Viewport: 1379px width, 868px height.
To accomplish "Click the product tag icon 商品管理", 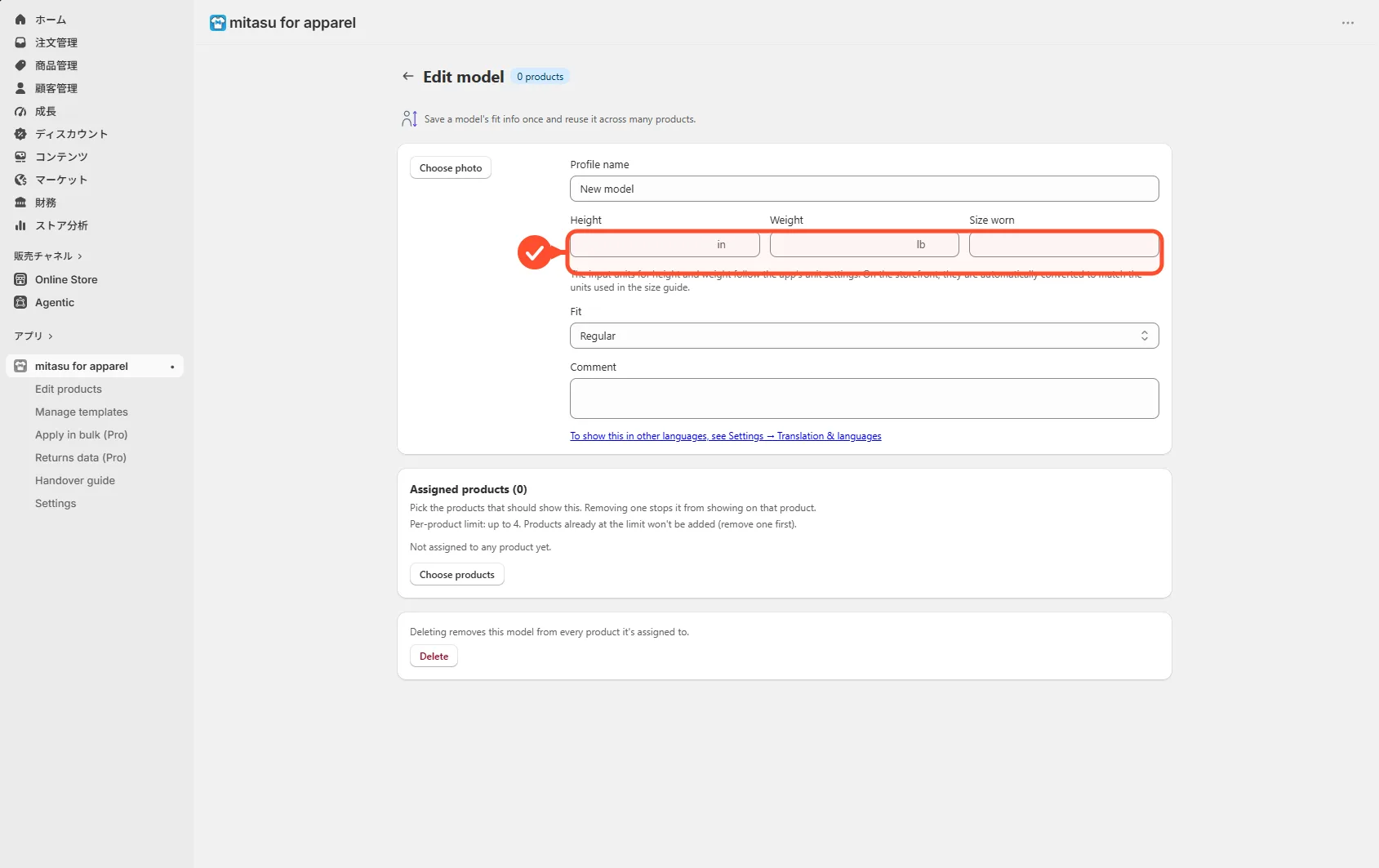I will point(20,65).
